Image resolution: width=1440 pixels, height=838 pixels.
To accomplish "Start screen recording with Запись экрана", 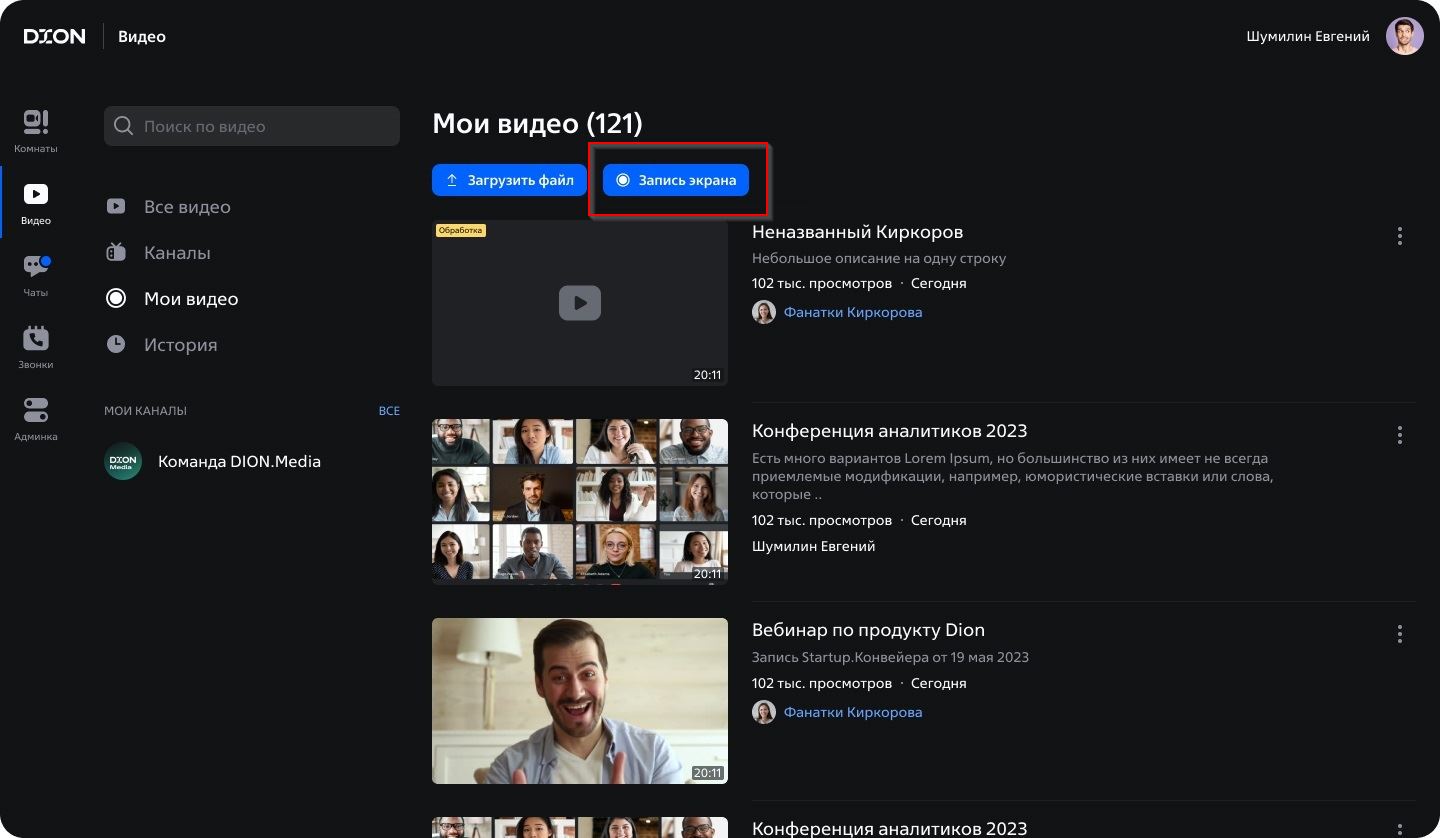I will tap(676, 180).
